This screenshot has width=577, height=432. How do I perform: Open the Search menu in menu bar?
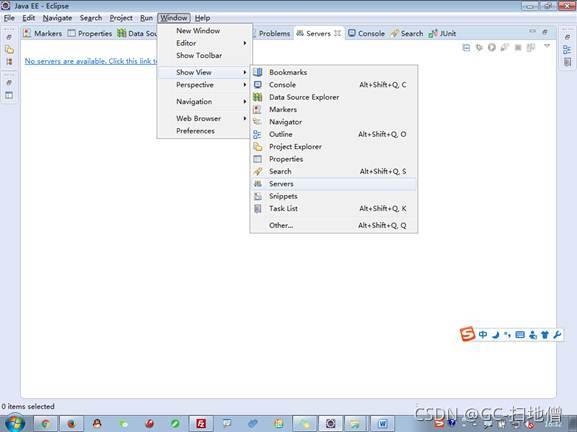click(x=91, y=18)
